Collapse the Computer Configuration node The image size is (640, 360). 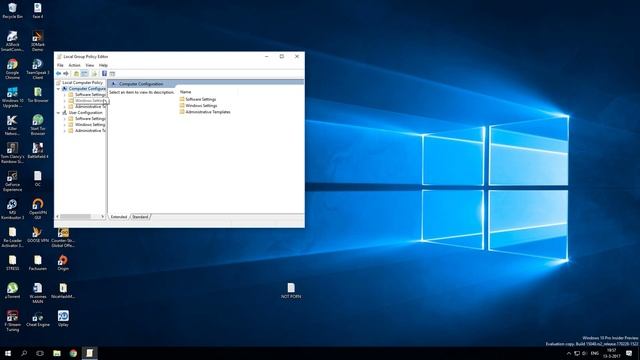click(x=58, y=89)
